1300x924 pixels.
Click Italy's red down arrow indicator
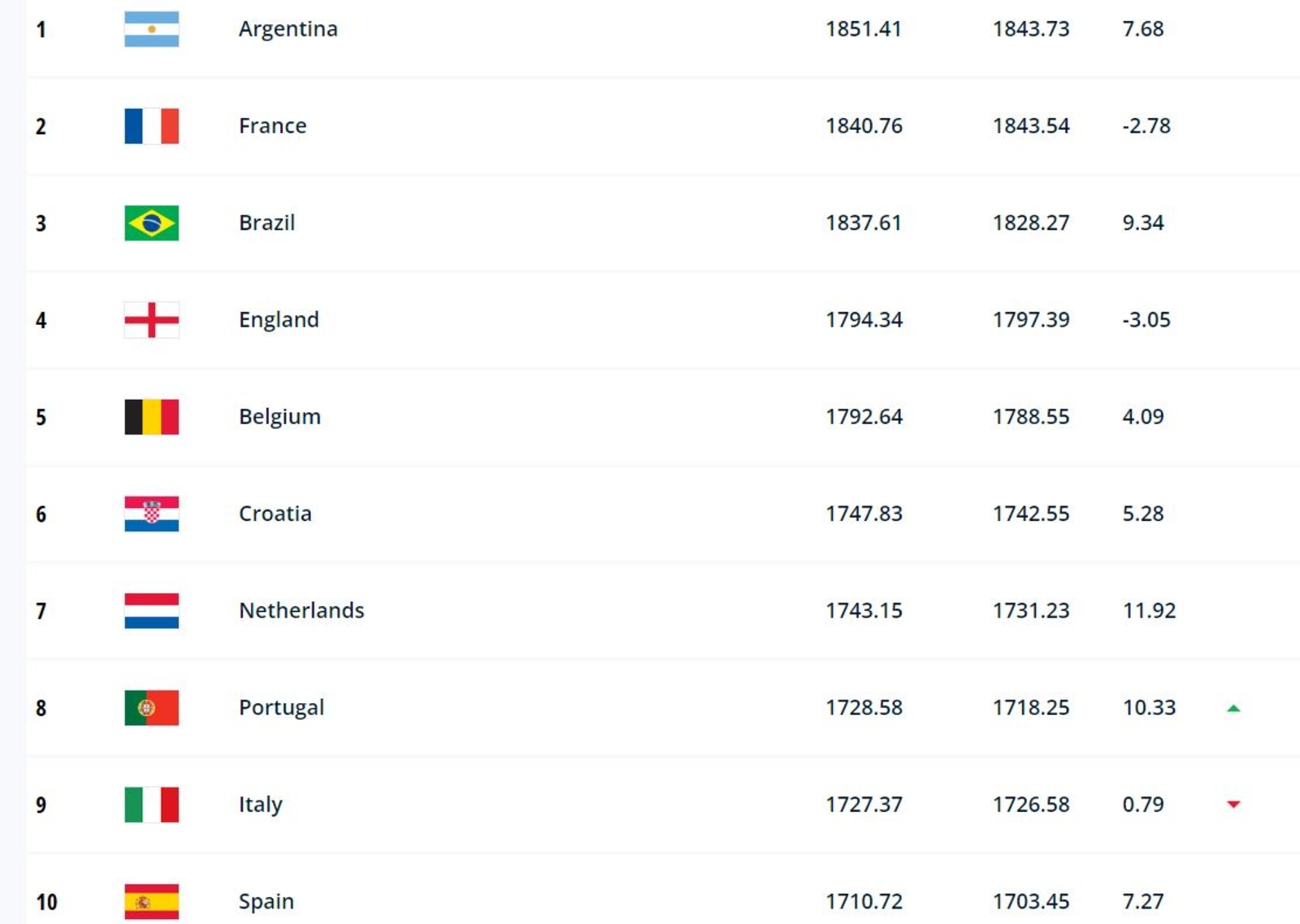pos(1233,805)
